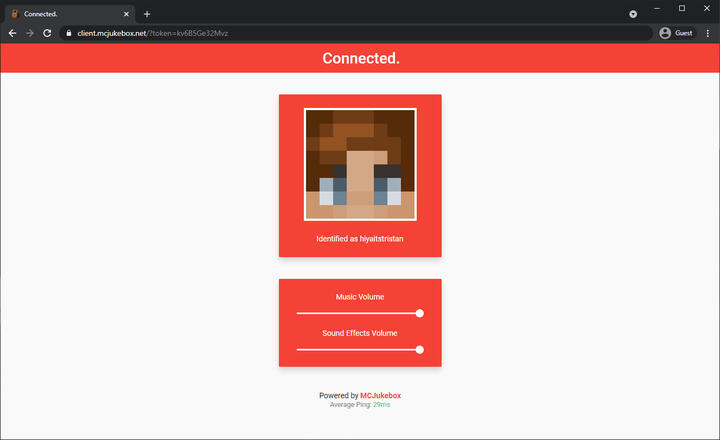Open the Guest profile button

[x=676, y=33]
